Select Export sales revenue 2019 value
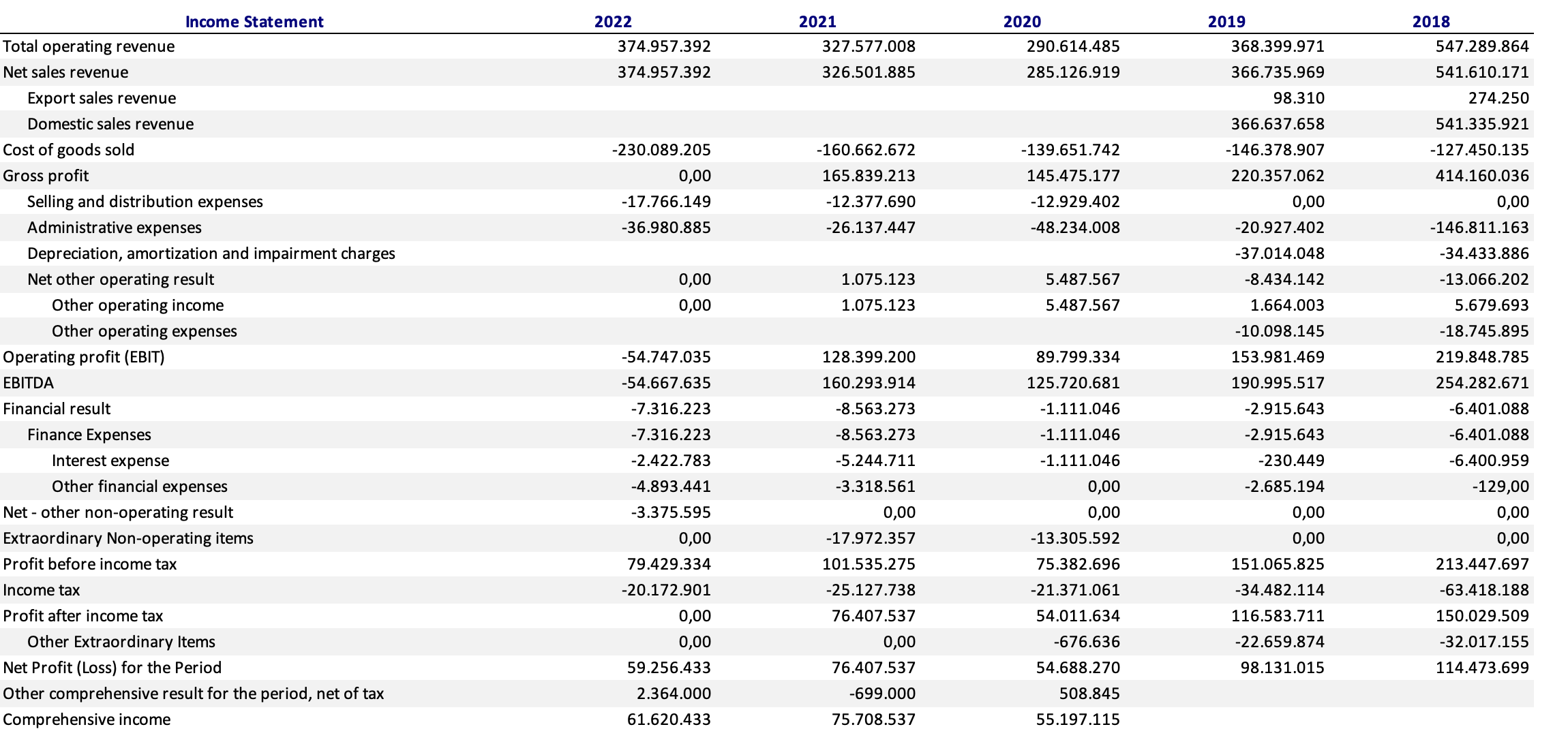1568x744 pixels. [1298, 98]
